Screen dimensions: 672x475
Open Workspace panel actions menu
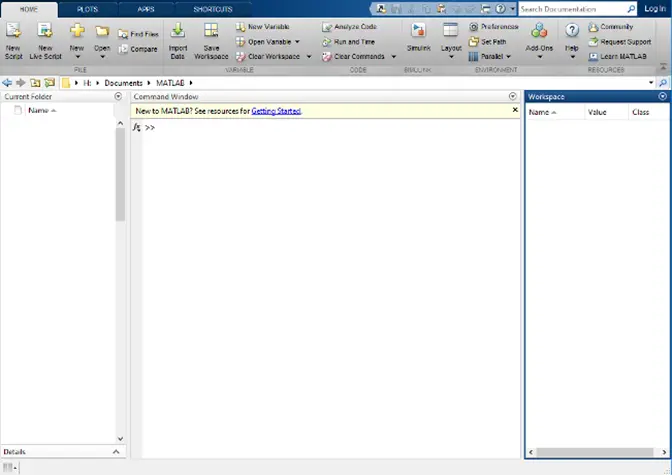[663, 96]
